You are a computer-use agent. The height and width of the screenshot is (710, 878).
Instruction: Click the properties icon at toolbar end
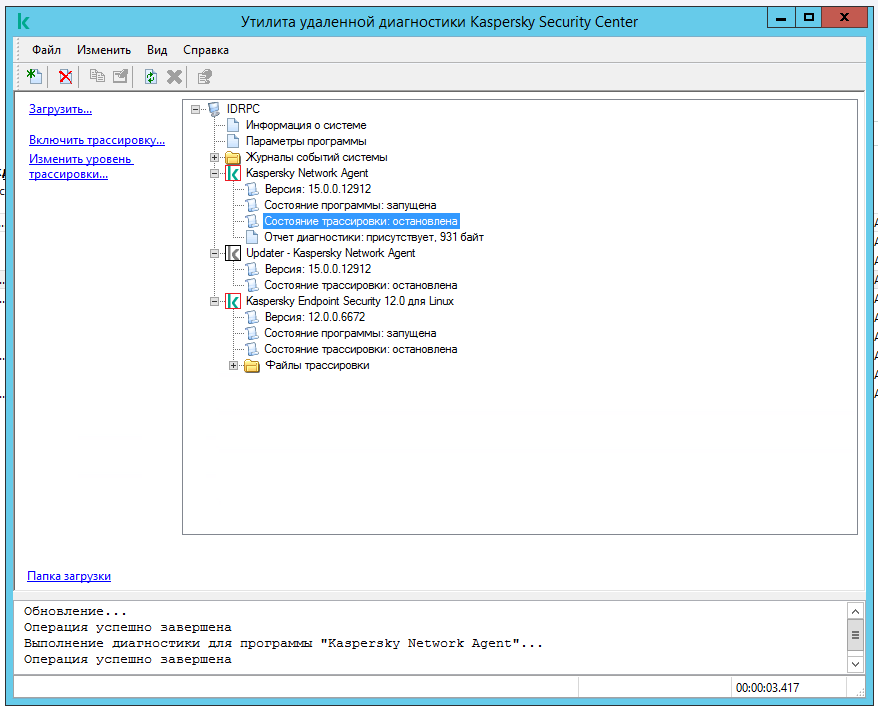point(205,76)
